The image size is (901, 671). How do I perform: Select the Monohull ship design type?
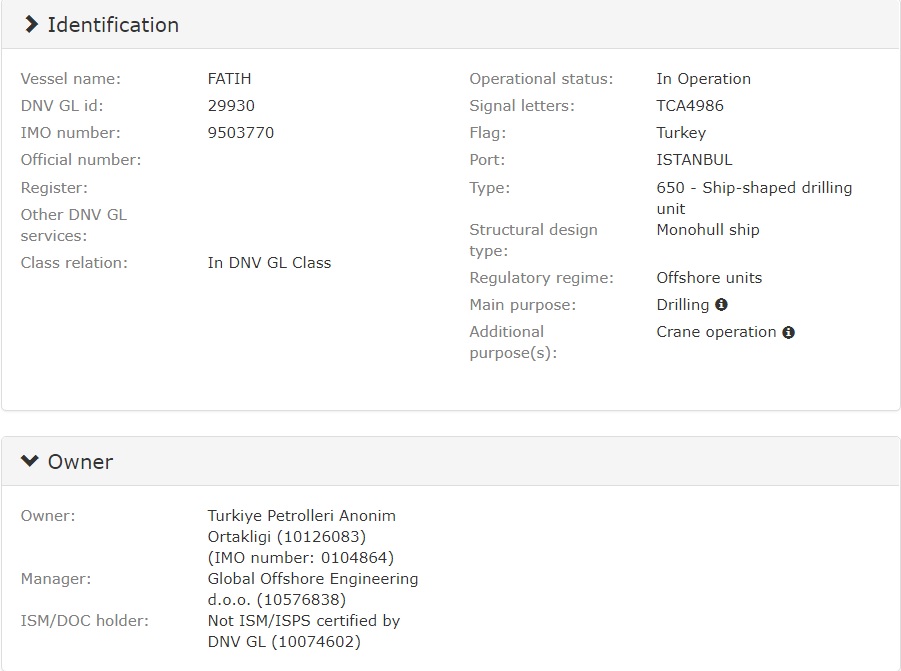pos(708,230)
